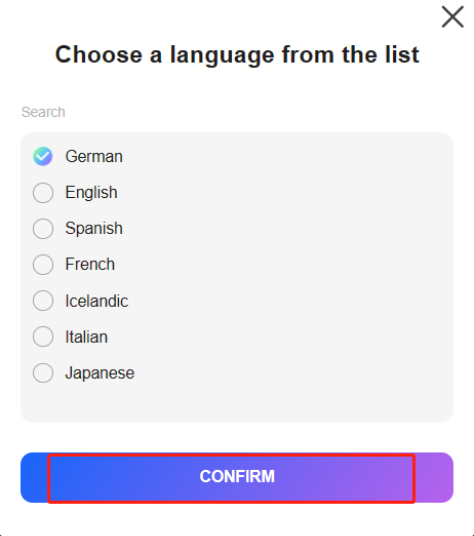
Task: Choose the Japanese radio button
Action: point(43,373)
